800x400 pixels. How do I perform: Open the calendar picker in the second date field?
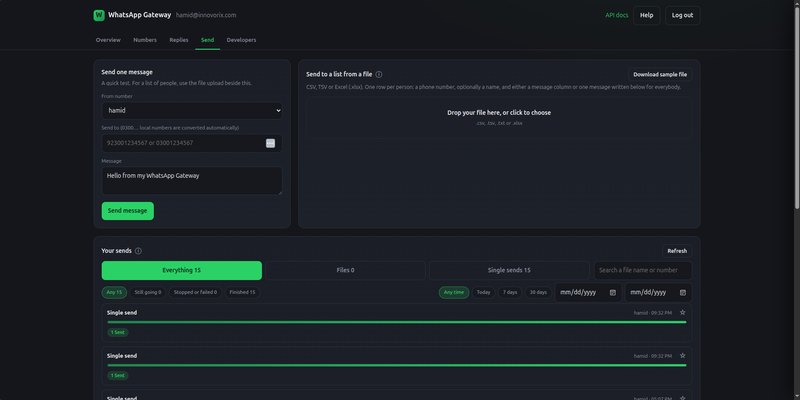[x=683, y=293]
